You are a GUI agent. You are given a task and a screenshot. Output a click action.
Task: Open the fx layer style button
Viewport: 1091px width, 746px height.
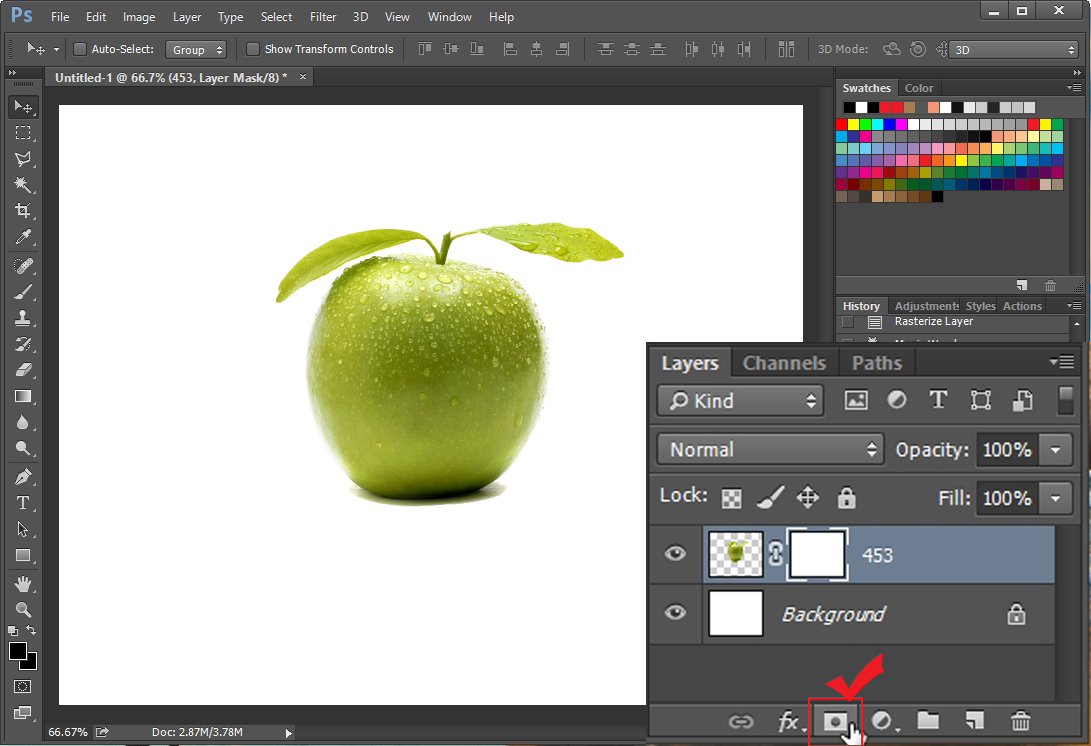[788, 722]
